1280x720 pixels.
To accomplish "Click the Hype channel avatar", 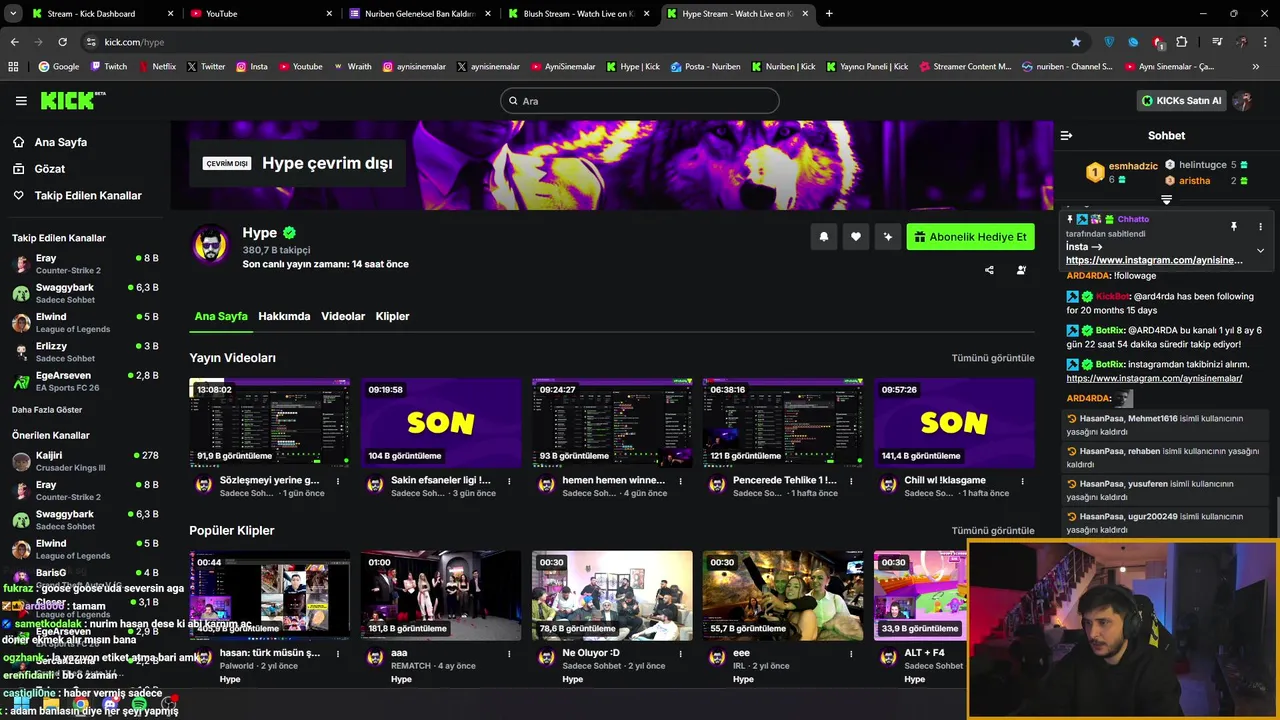I will [211, 245].
